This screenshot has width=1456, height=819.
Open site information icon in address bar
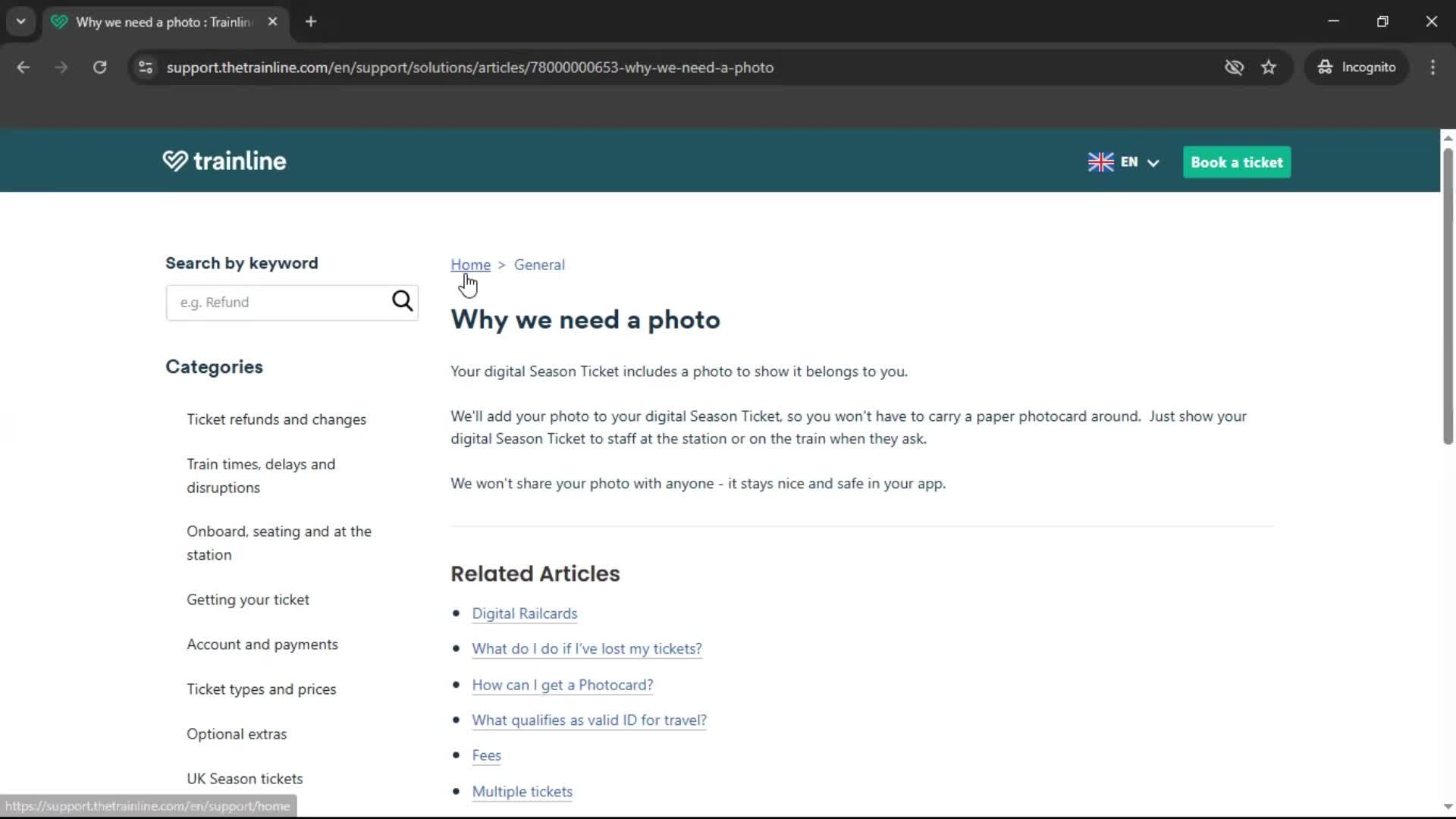tap(145, 67)
